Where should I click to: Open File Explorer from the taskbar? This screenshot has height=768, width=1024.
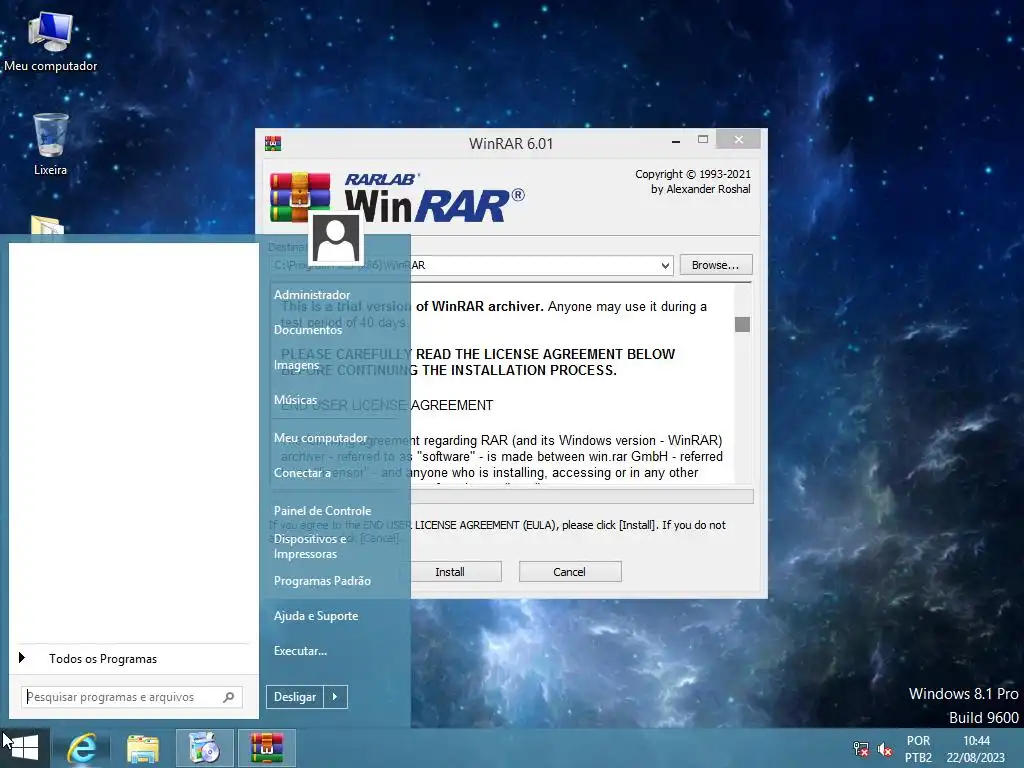143,748
